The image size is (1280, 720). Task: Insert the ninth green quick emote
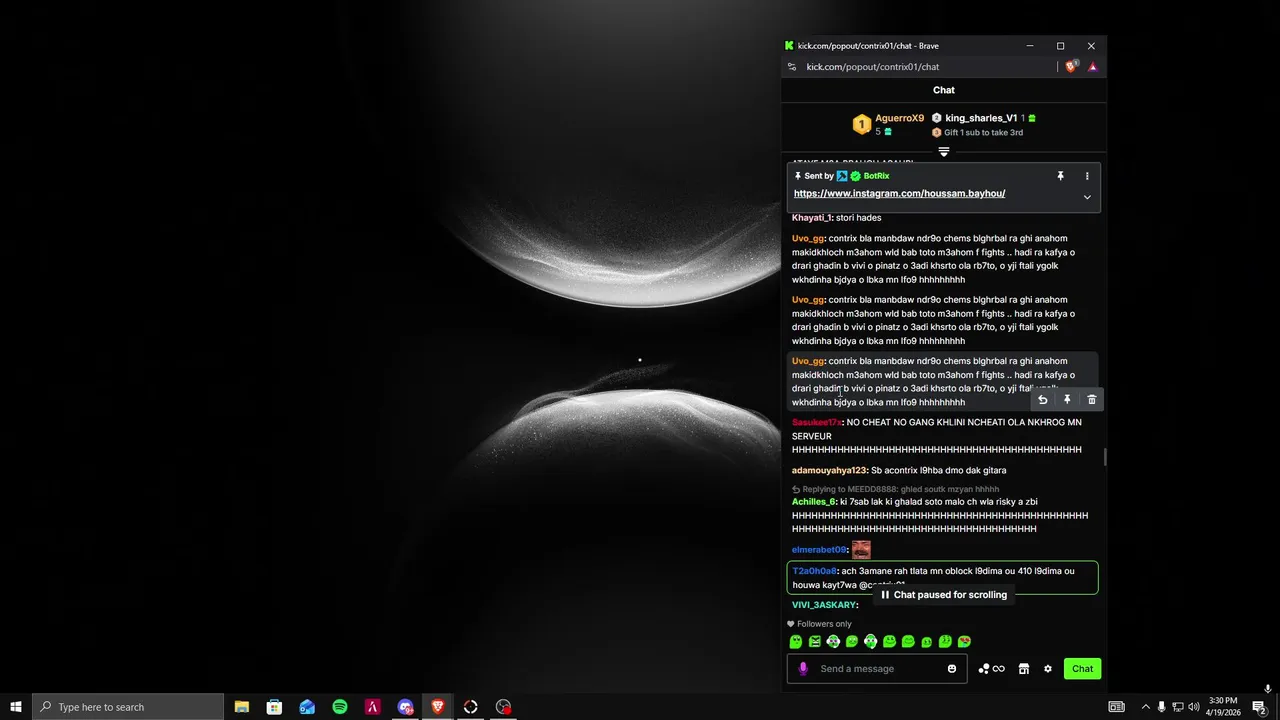pos(945,642)
